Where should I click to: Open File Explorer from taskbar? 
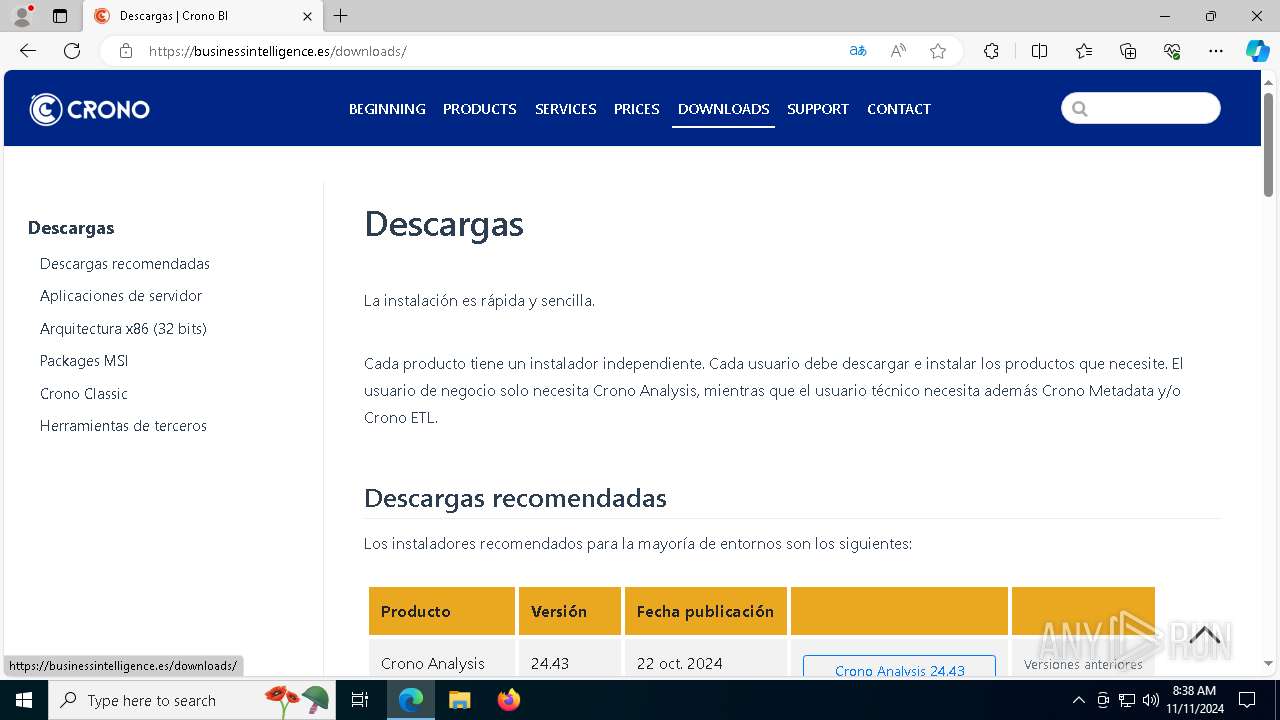[x=459, y=700]
